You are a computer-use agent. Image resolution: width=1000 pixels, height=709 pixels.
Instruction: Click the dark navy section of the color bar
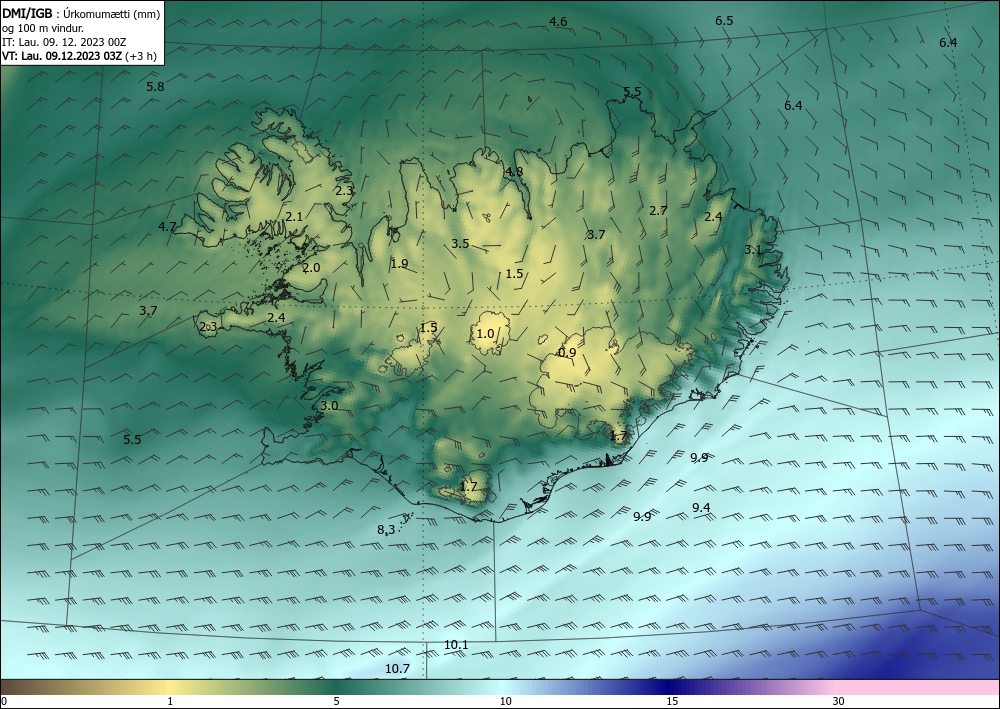tap(670, 687)
